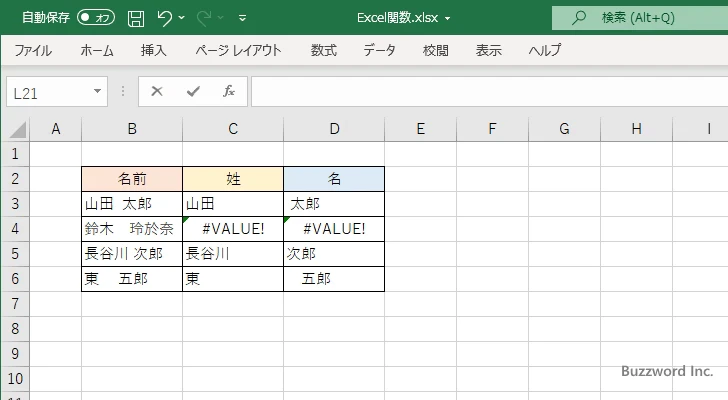Select cell D3 containing 太郎
728x400 pixels.
[x=334, y=204]
